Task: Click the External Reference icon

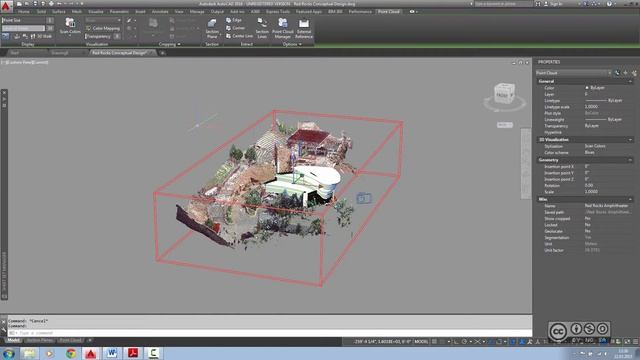Action: [x=304, y=23]
